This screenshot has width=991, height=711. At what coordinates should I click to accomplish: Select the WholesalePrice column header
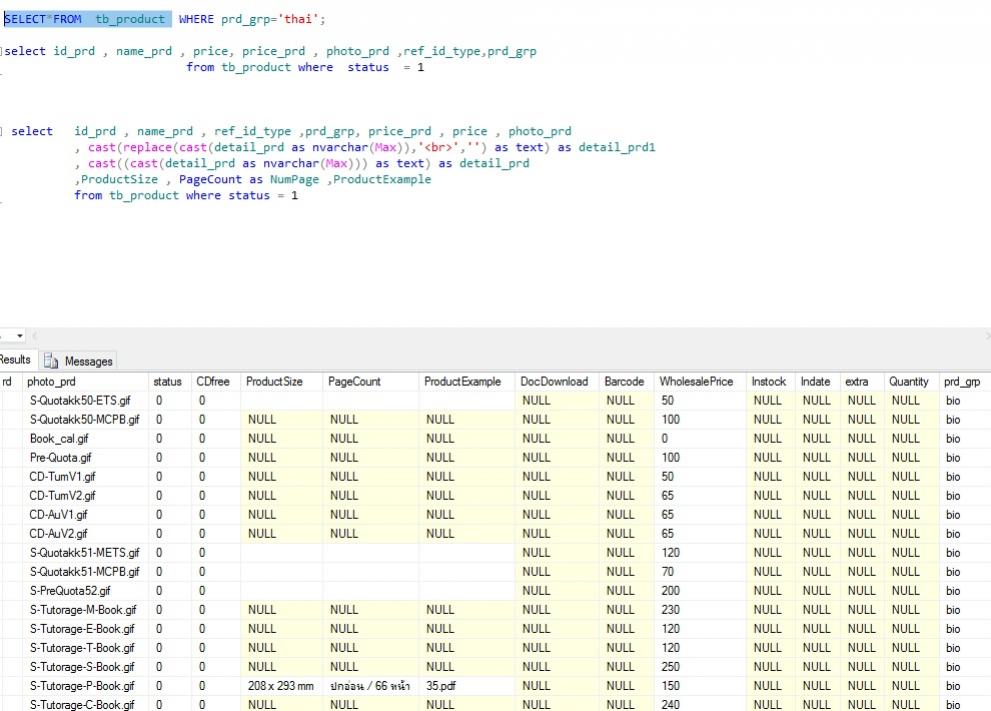696,381
